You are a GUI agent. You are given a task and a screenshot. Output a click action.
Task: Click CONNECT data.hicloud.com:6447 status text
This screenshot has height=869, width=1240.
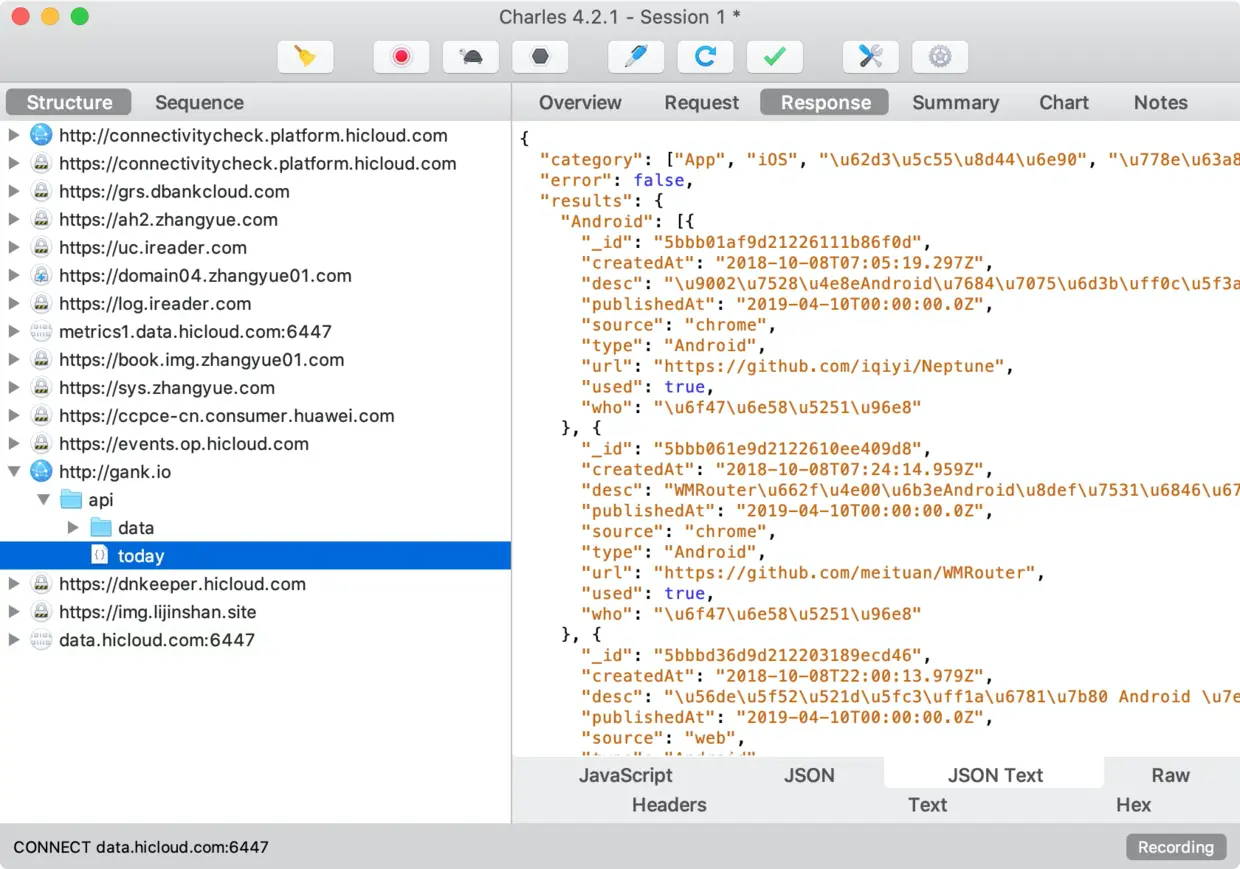[x=141, y=847]
